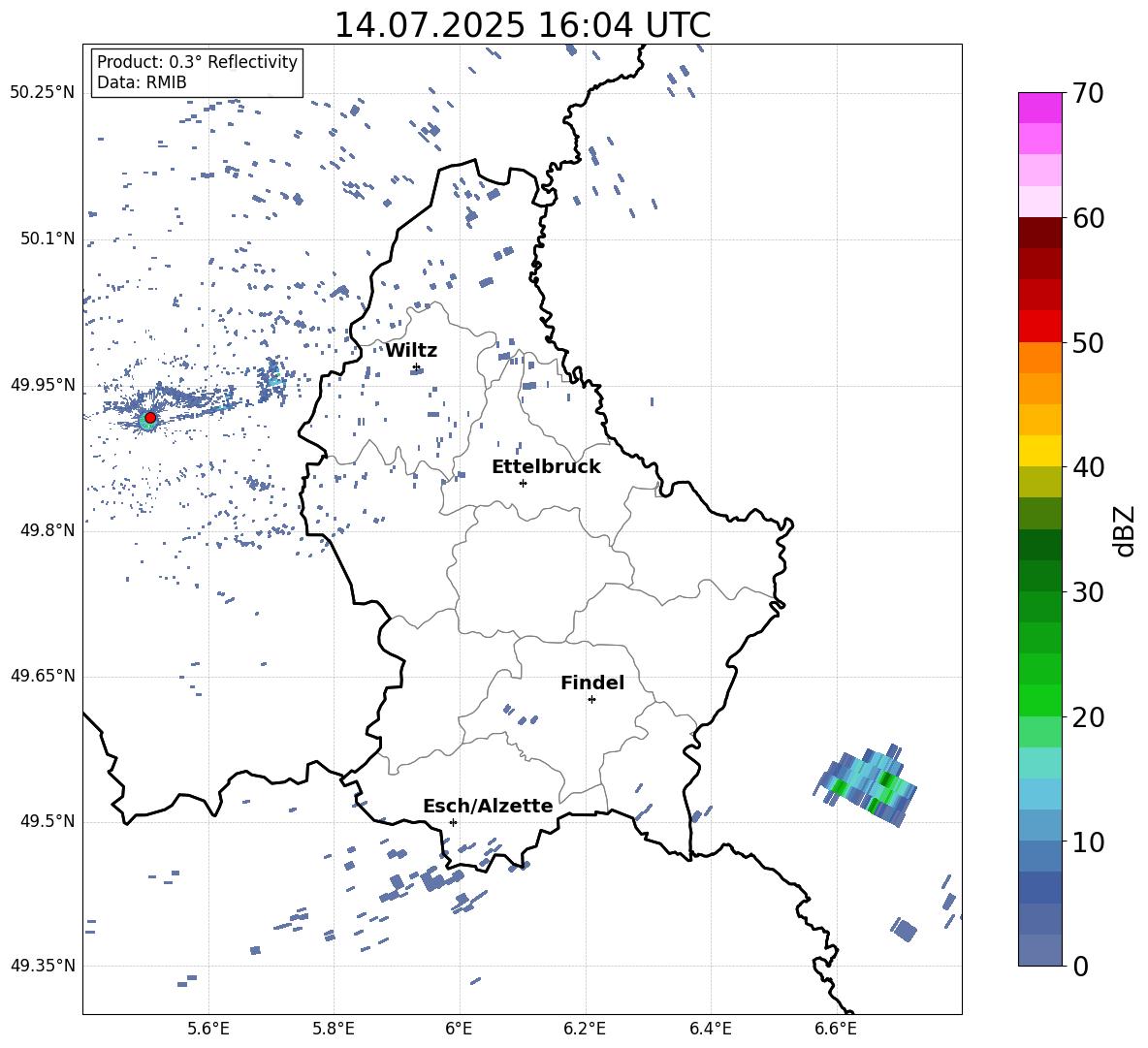Click the '50.25°N' latitude label
Viewport: 1148px width, 1048px height.
[x=43, y=93]
